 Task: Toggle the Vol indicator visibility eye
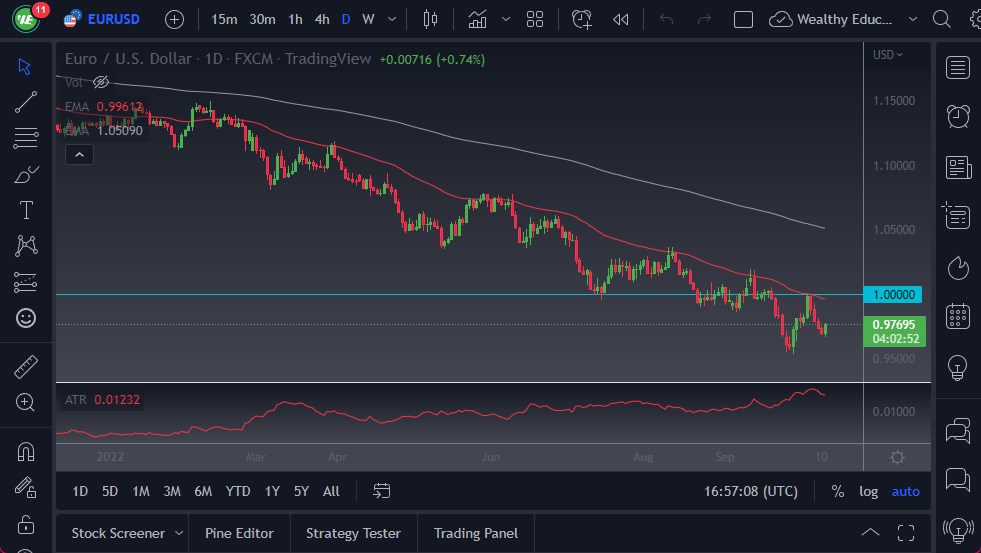(x=100, y=82)
